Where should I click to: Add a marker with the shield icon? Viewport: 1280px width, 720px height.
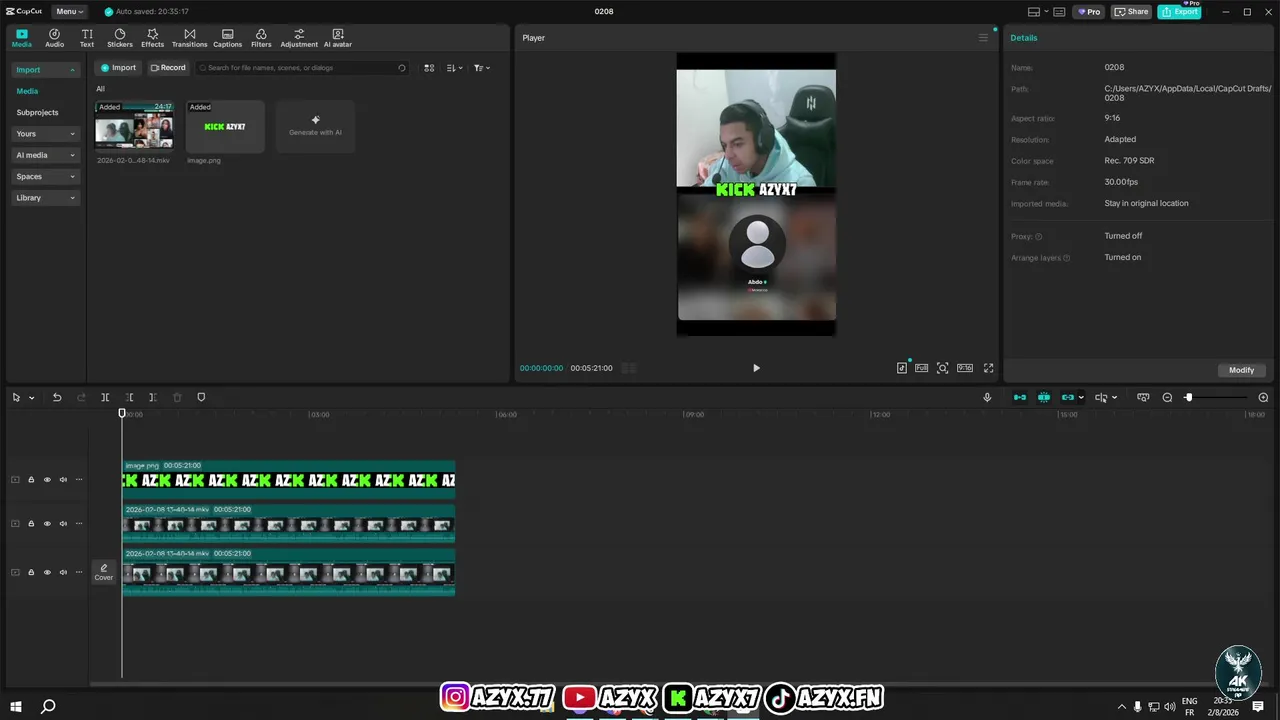click(x=201, y=397)
